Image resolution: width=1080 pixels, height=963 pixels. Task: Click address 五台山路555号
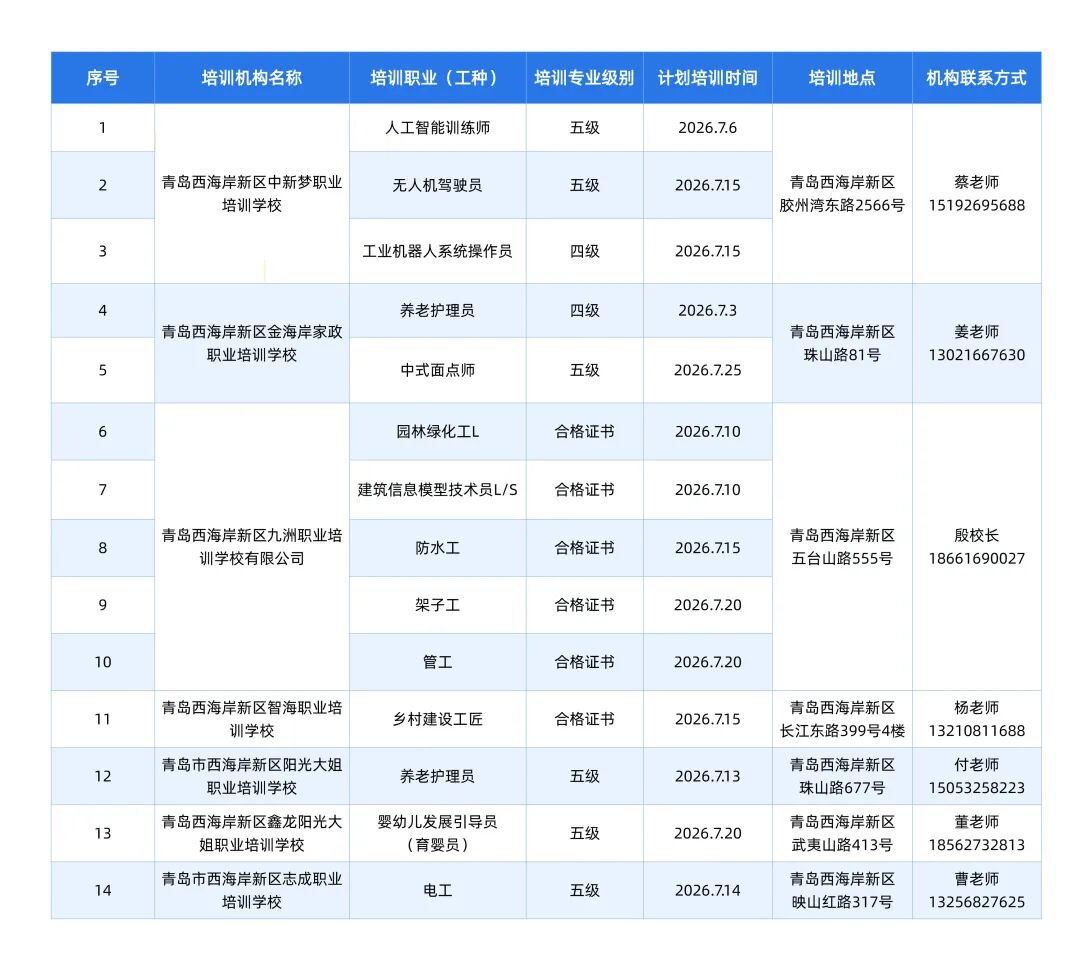tap(842, 559)
